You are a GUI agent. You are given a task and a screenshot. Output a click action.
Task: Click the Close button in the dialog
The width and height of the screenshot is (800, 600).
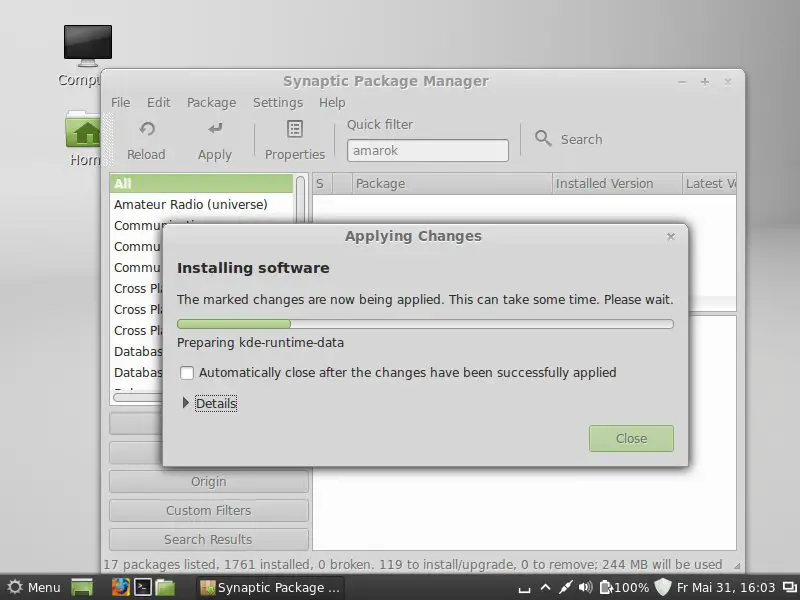[631, 439]
